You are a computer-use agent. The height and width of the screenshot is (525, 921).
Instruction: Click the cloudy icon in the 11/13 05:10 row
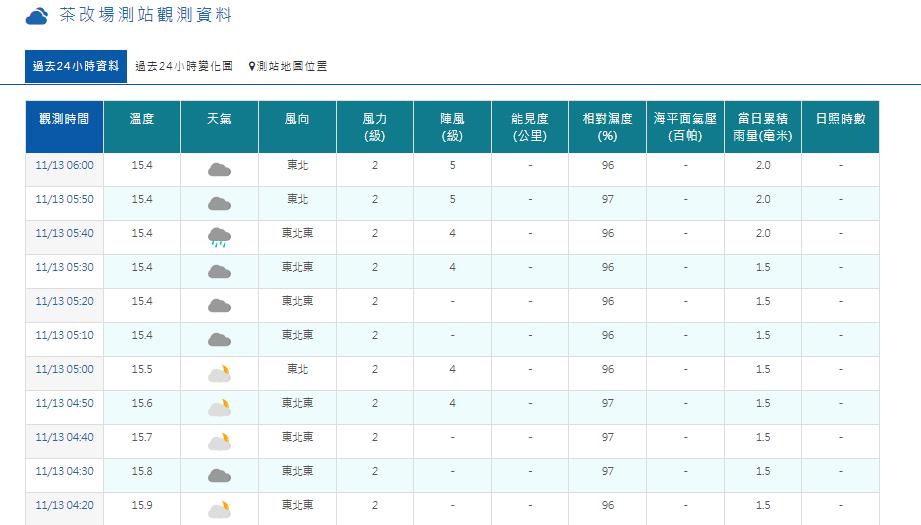(219, 340)
